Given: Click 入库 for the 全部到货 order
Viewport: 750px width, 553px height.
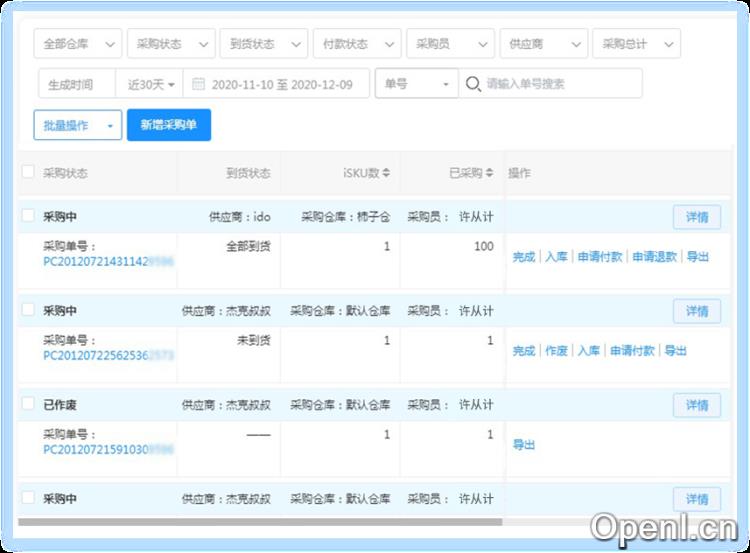Looking at the screenshot, I should click(556, 257).
